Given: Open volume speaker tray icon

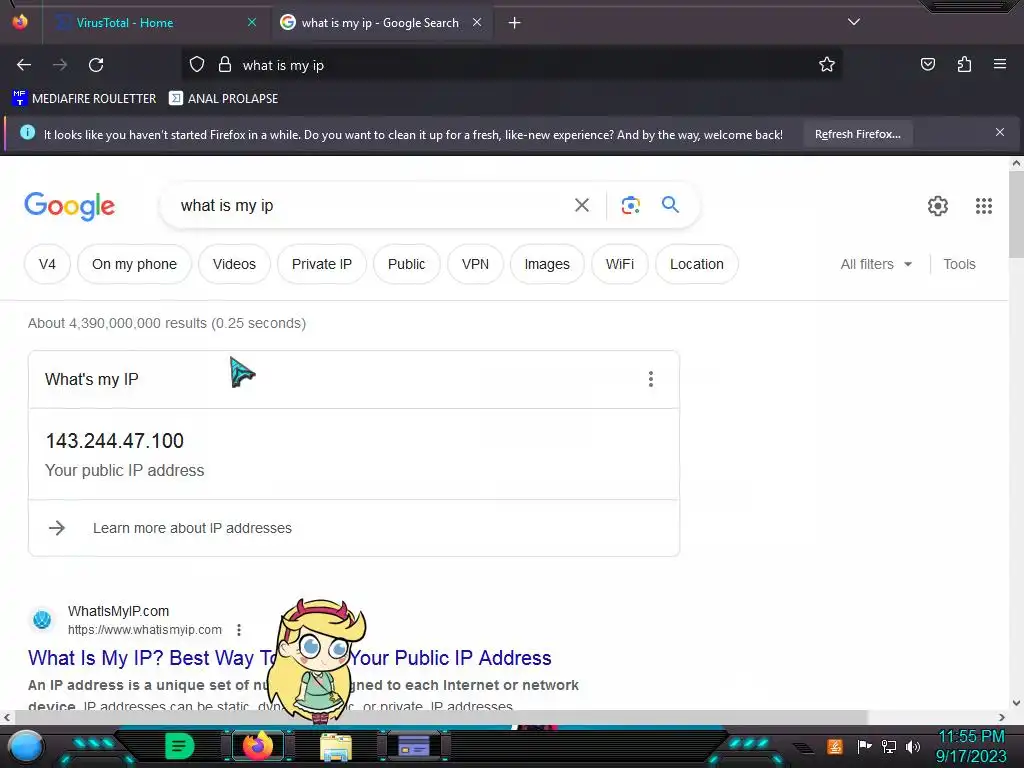Looking at the screenshot, I should (913, 746).
